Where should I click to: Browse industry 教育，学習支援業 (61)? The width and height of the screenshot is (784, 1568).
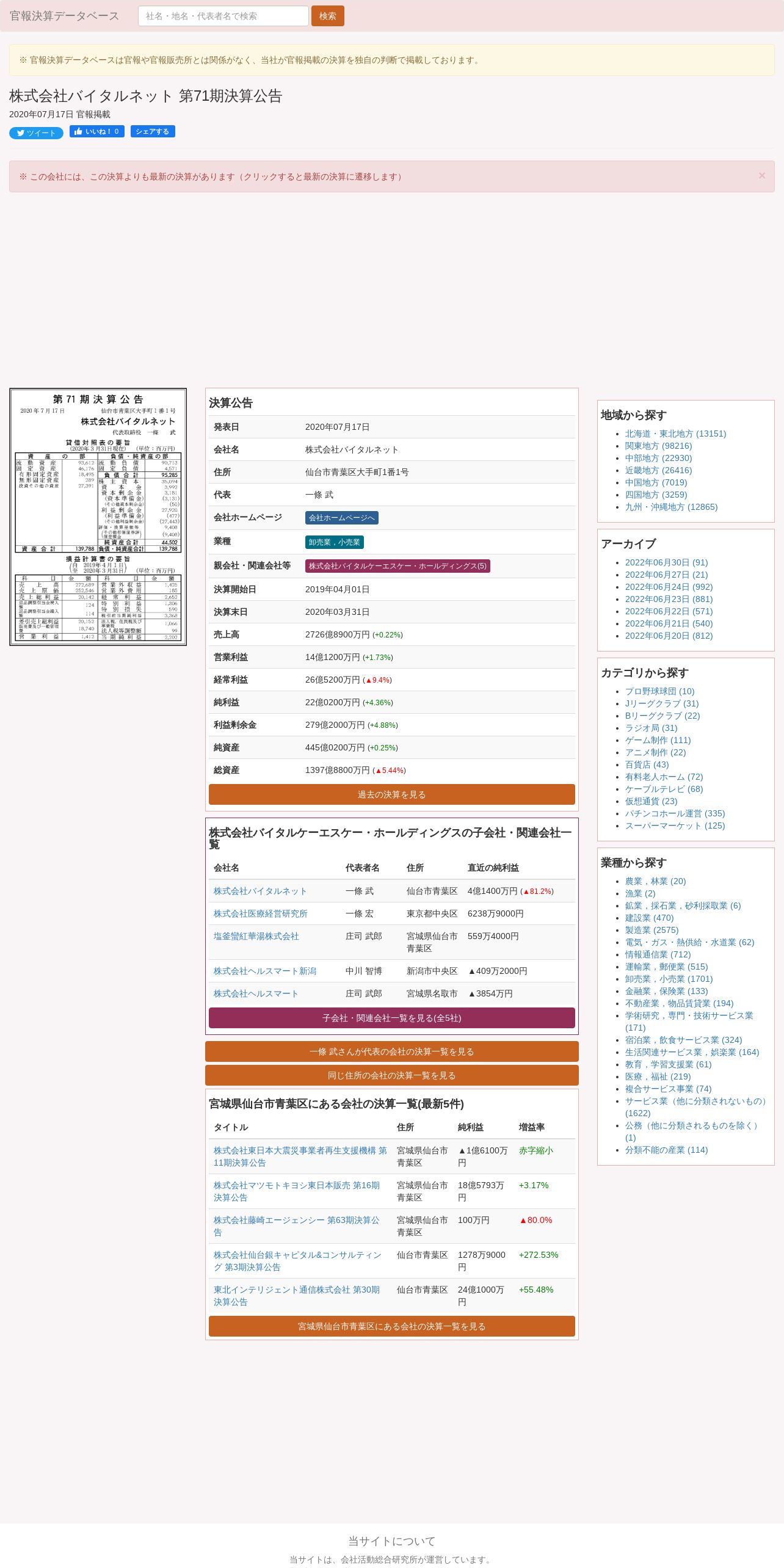(x=669, y=1065)
